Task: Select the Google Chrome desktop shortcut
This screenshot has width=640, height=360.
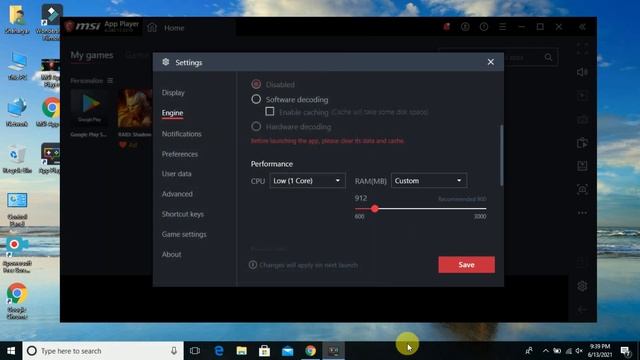Action: coord(17,300)
